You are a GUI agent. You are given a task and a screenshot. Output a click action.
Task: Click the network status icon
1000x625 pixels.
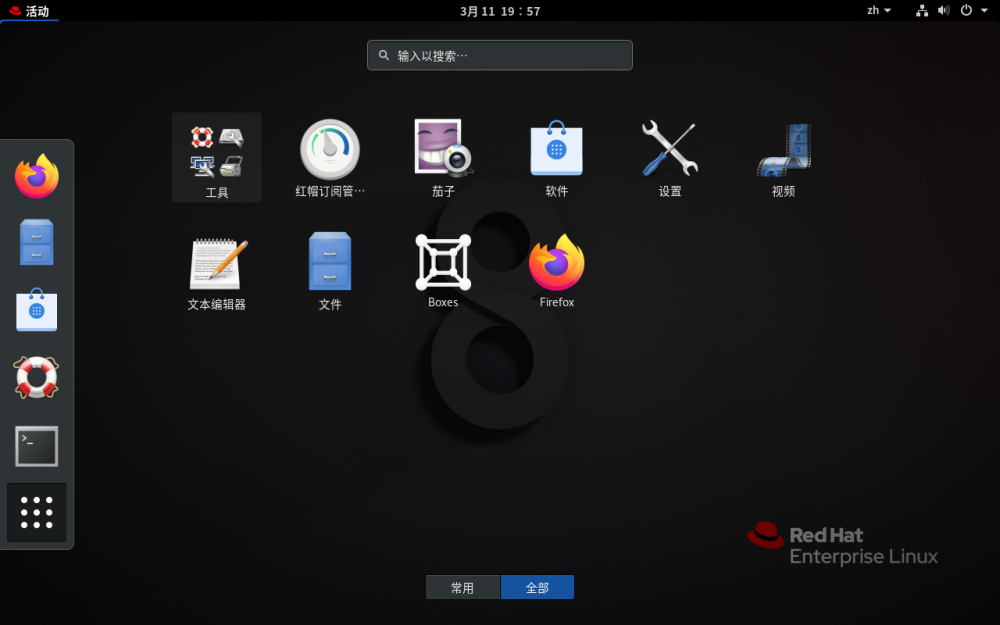922,10
